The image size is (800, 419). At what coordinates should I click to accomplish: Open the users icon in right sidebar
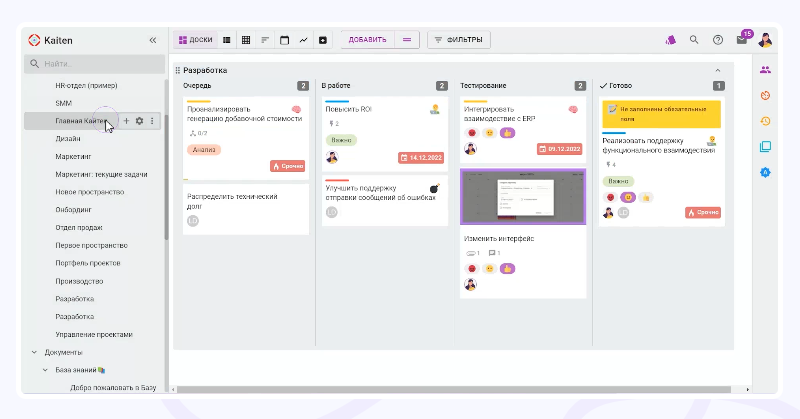pos(765,70)
